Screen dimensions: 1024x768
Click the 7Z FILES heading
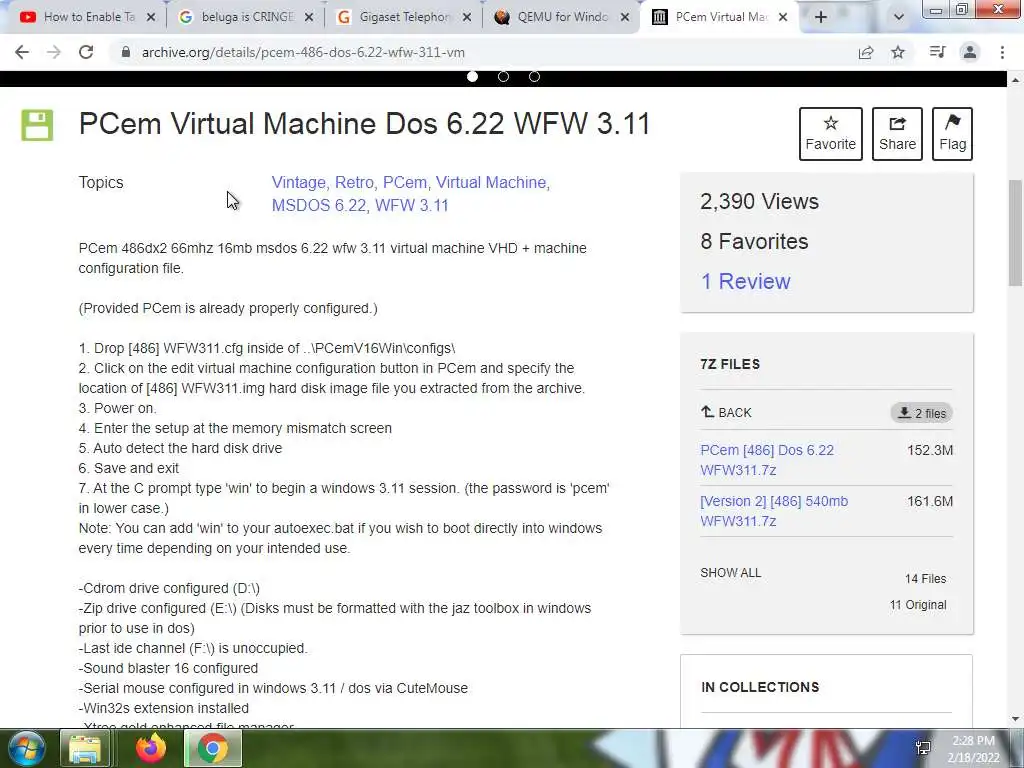(x=730, y=364)
